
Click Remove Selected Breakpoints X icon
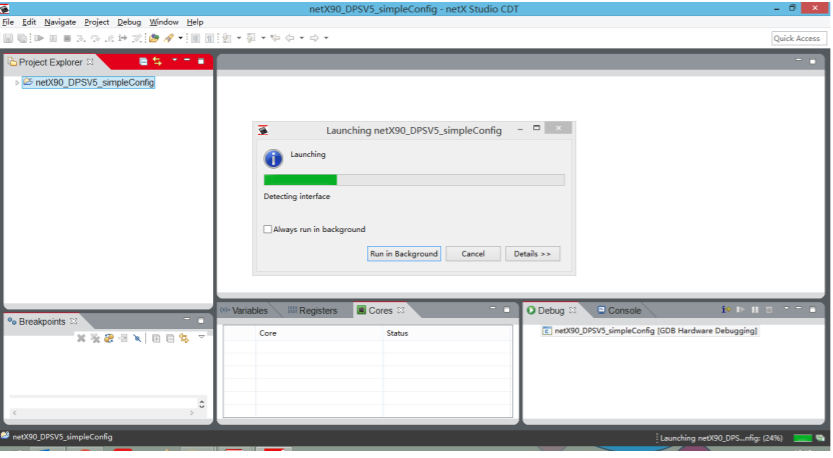pos(81,338)
